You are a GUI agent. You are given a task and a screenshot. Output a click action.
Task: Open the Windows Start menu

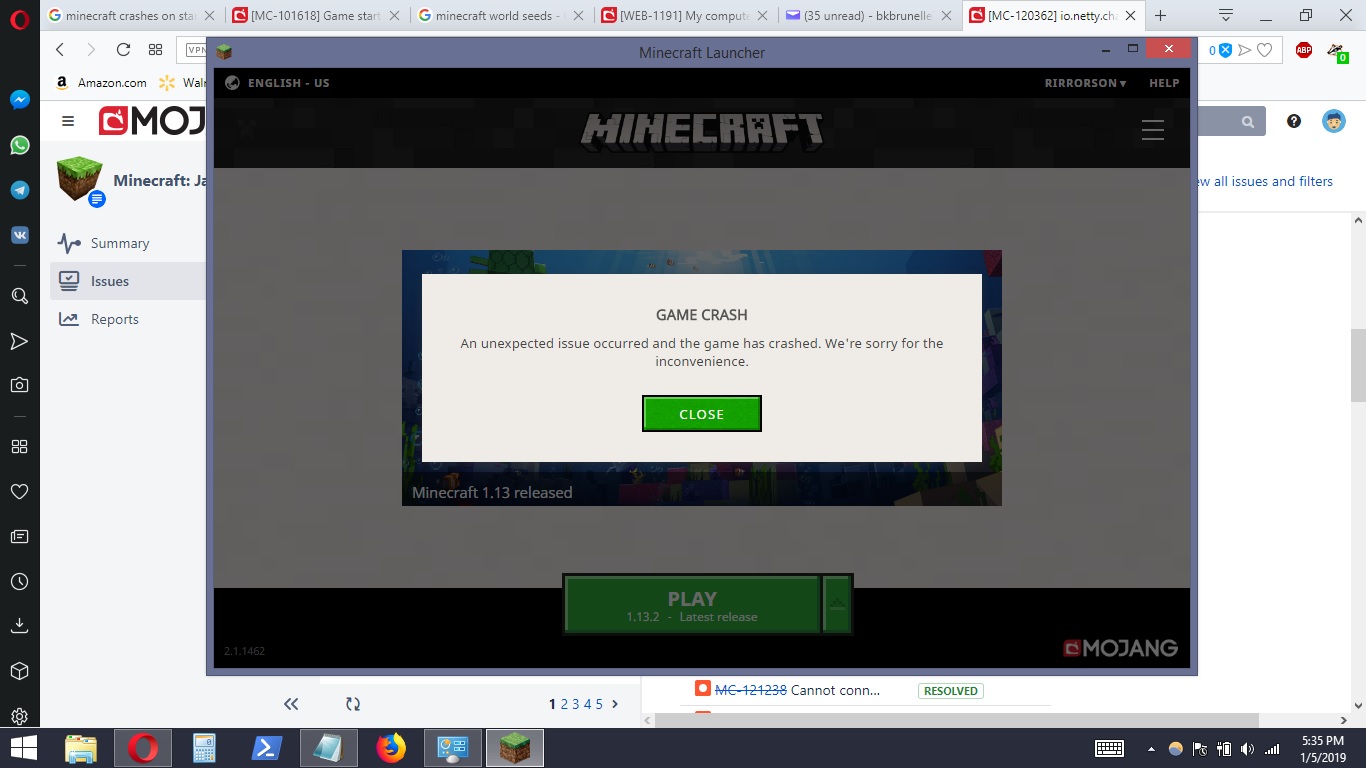(x=24, y=748)
